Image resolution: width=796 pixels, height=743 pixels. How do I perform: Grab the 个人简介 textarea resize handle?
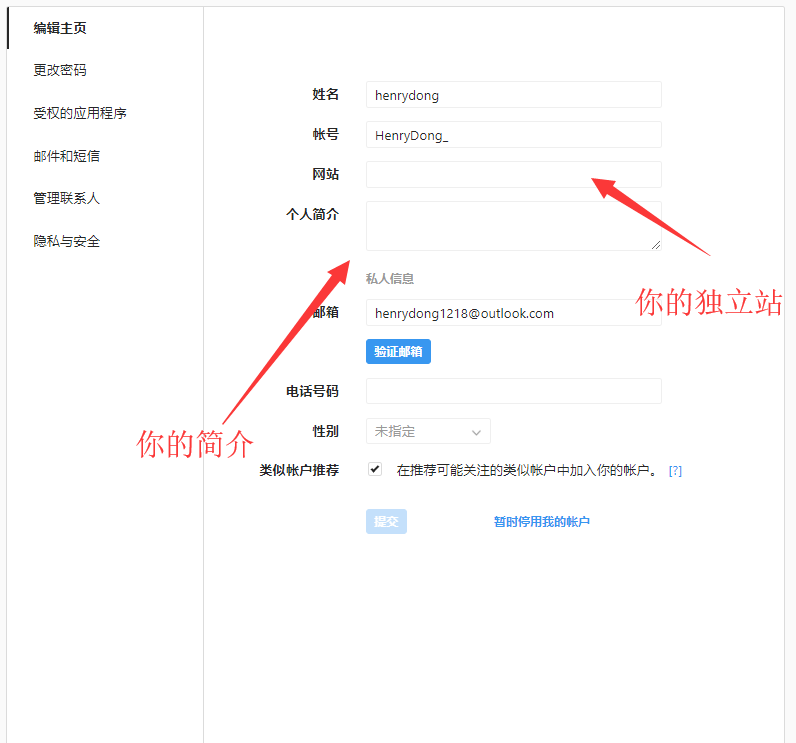point(656,245)
